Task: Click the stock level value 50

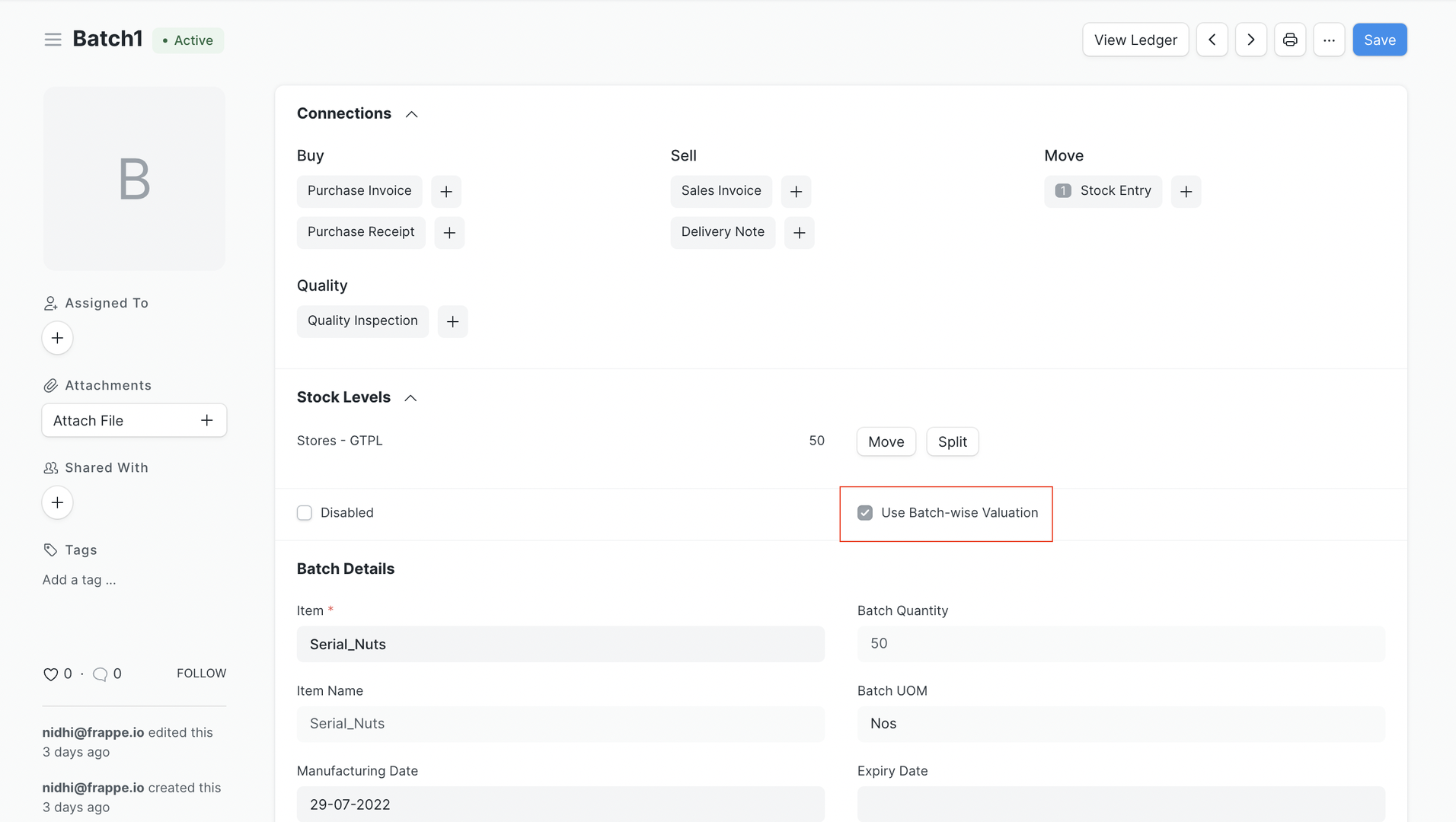Action: 816,441
